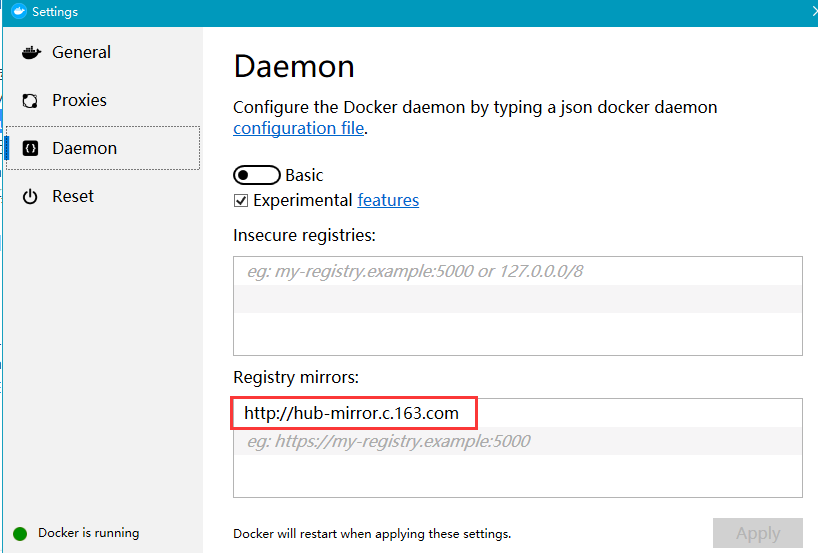818x553 pixels.
Task: Click the empty Registry mirrors placeholder row
Action: click(x=517, y=441)
